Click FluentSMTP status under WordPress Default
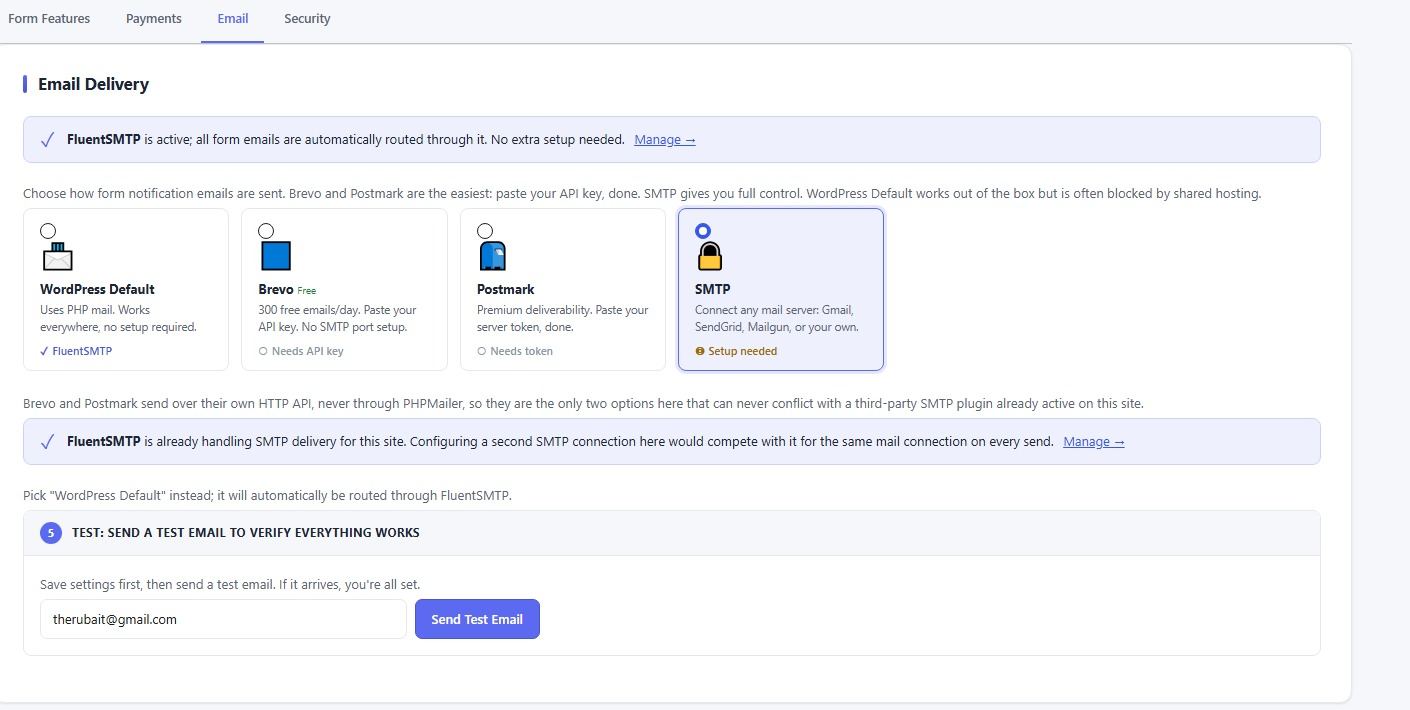 pyautogui.click(x=76, y=351)
